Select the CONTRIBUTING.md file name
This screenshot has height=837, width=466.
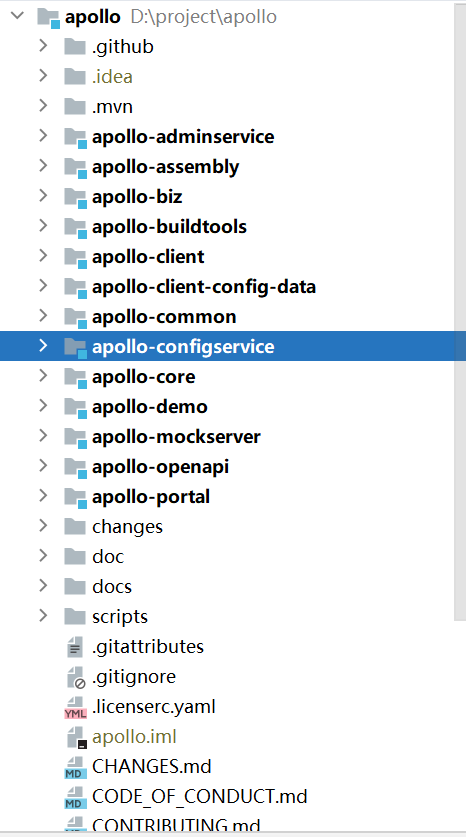coord(176,825)
